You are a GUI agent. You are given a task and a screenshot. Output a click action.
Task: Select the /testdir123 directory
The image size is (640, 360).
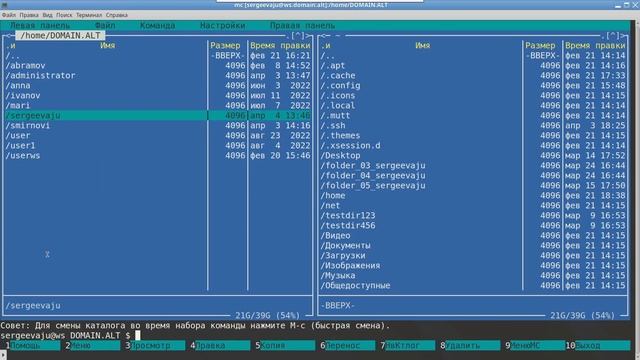click(348, 216)
